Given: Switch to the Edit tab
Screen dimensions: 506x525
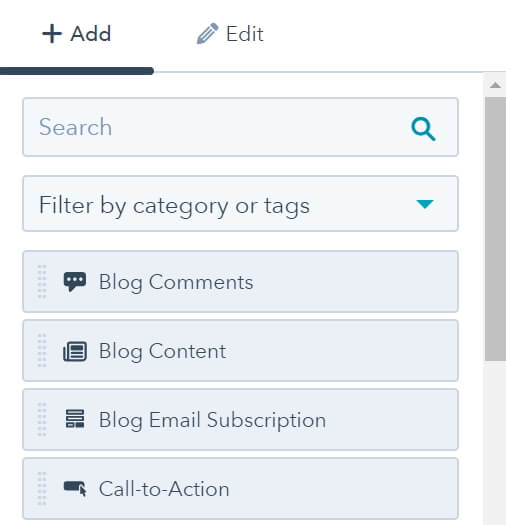Looking at the screenshot, I should coord(230,34).
